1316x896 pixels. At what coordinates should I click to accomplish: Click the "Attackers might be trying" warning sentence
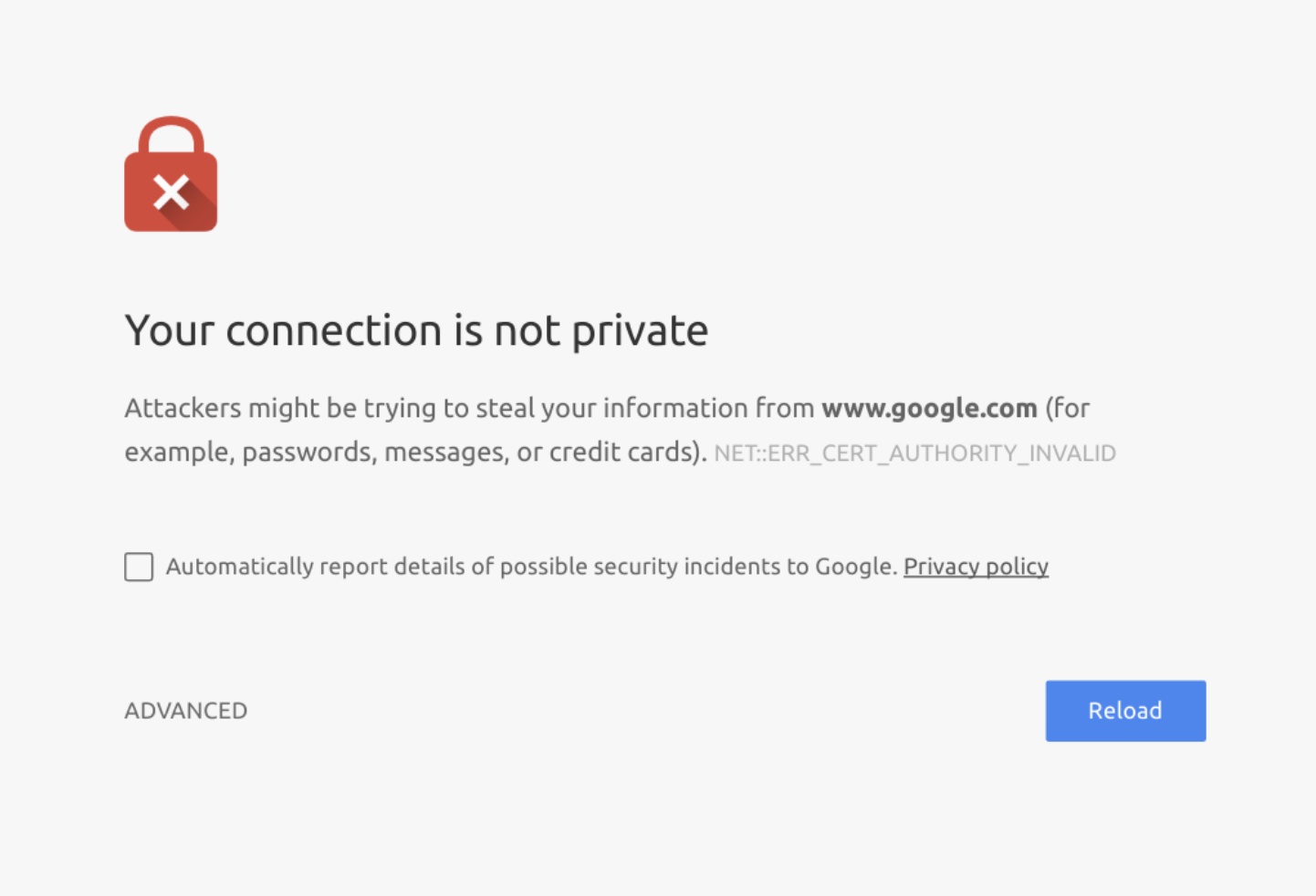pyautogui.click(x=274, y=408)
